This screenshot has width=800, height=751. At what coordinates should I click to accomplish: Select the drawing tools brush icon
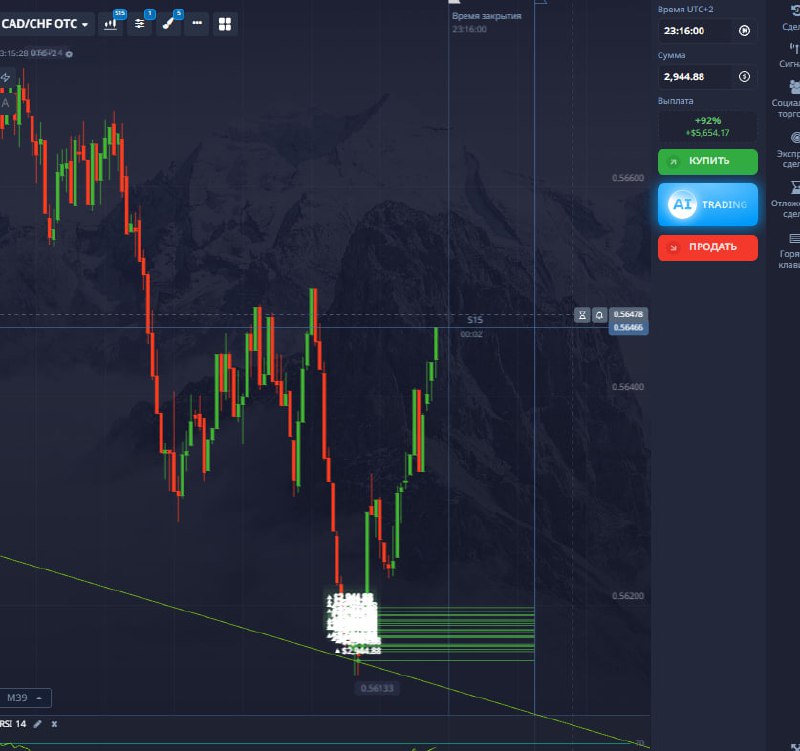169,24
